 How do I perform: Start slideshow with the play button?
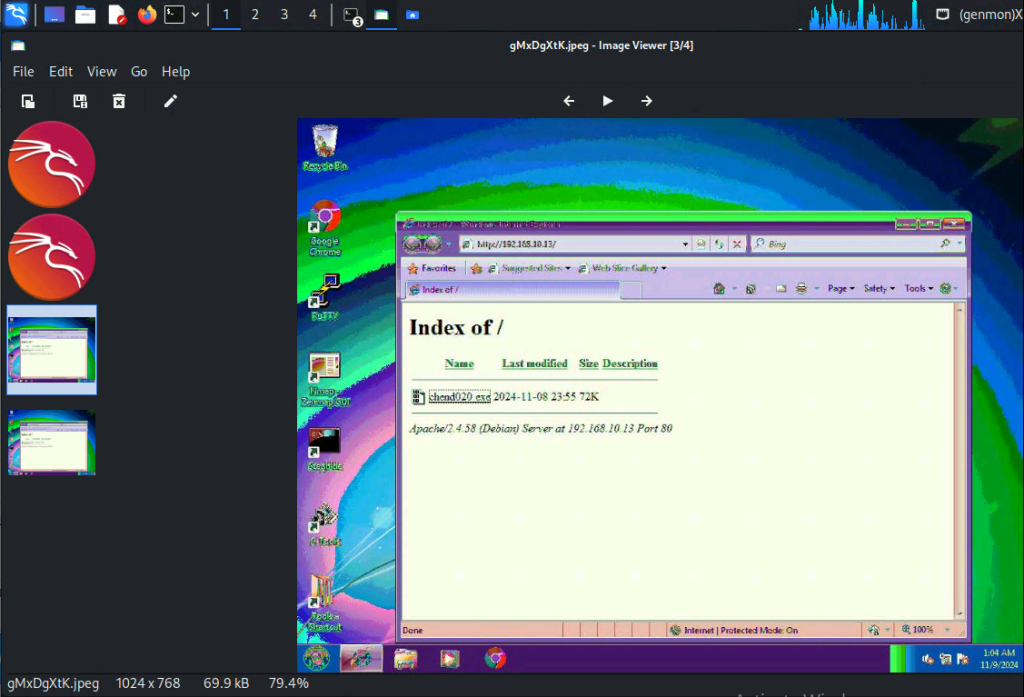point(607,101)
